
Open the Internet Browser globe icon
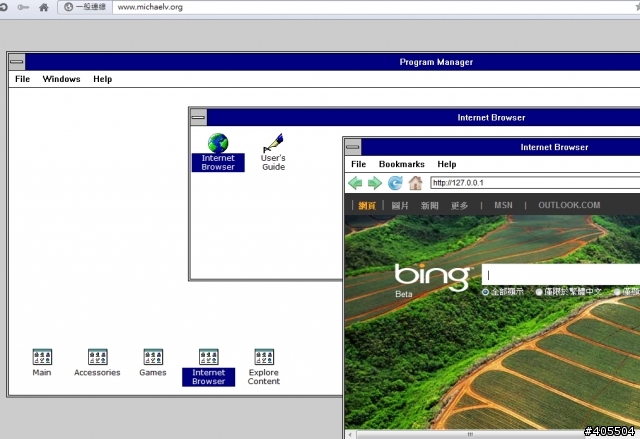click(x=218, y=143)
